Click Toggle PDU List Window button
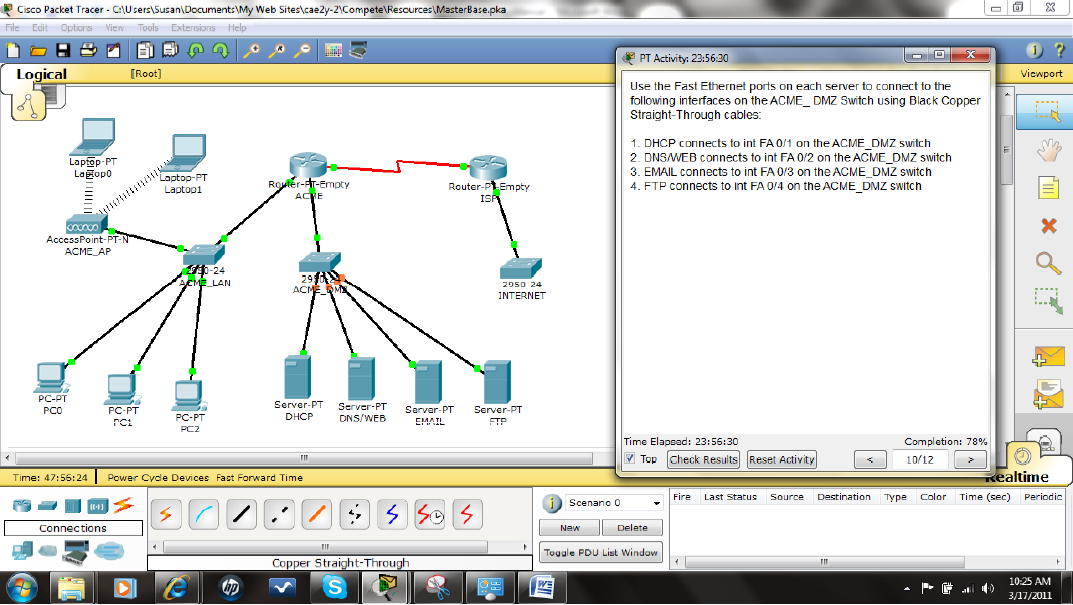 [x=601, y=552]
